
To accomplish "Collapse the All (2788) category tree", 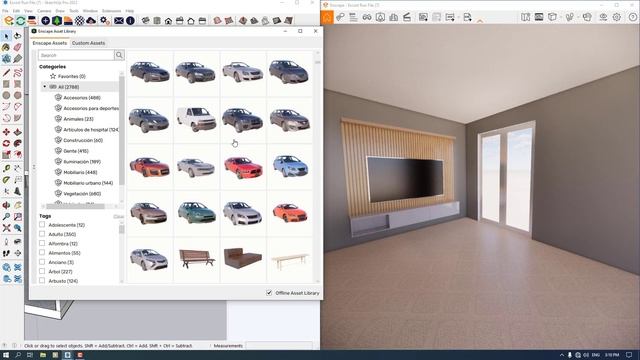I will [x=44, y=87].
